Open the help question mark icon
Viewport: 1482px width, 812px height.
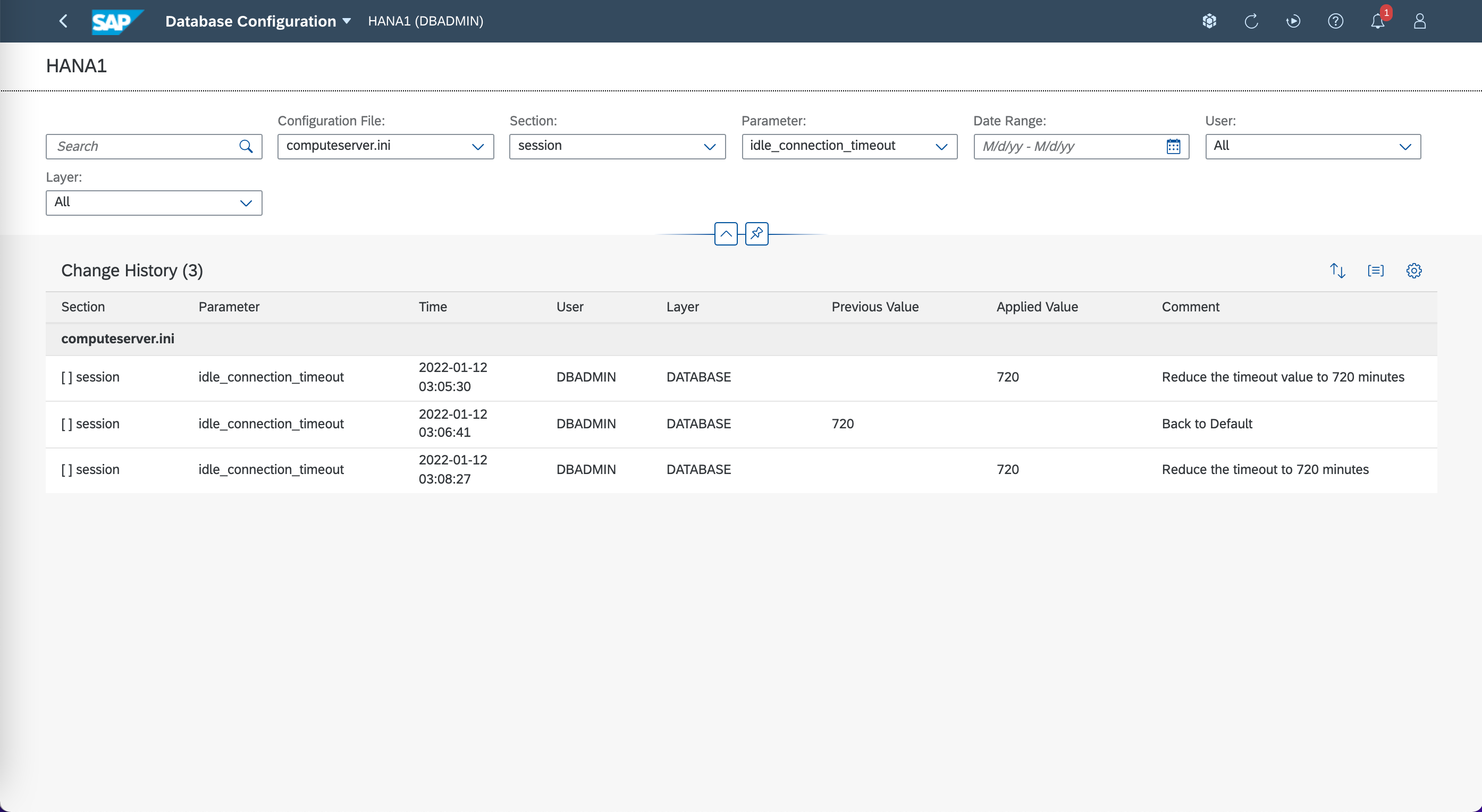click(x=1335, y=21)
